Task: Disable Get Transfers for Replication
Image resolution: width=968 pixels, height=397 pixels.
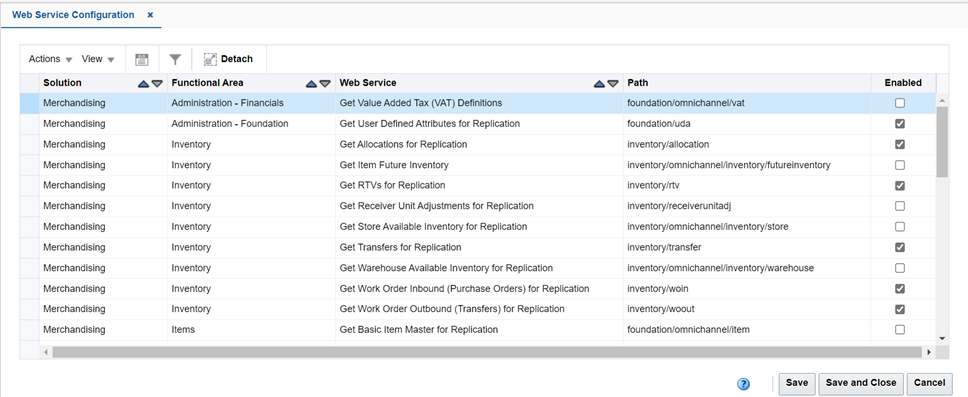Action: [900, 247]
